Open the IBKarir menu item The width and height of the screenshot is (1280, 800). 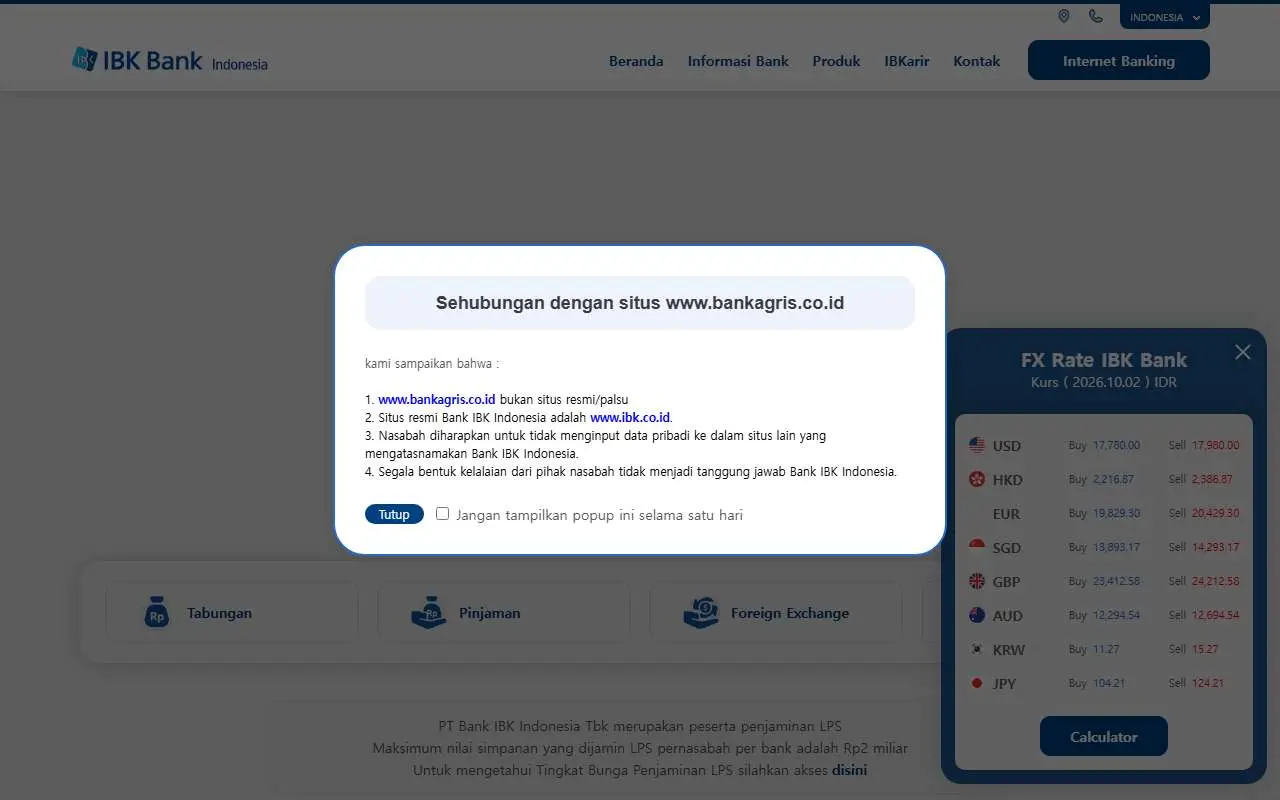pos(907,61)
